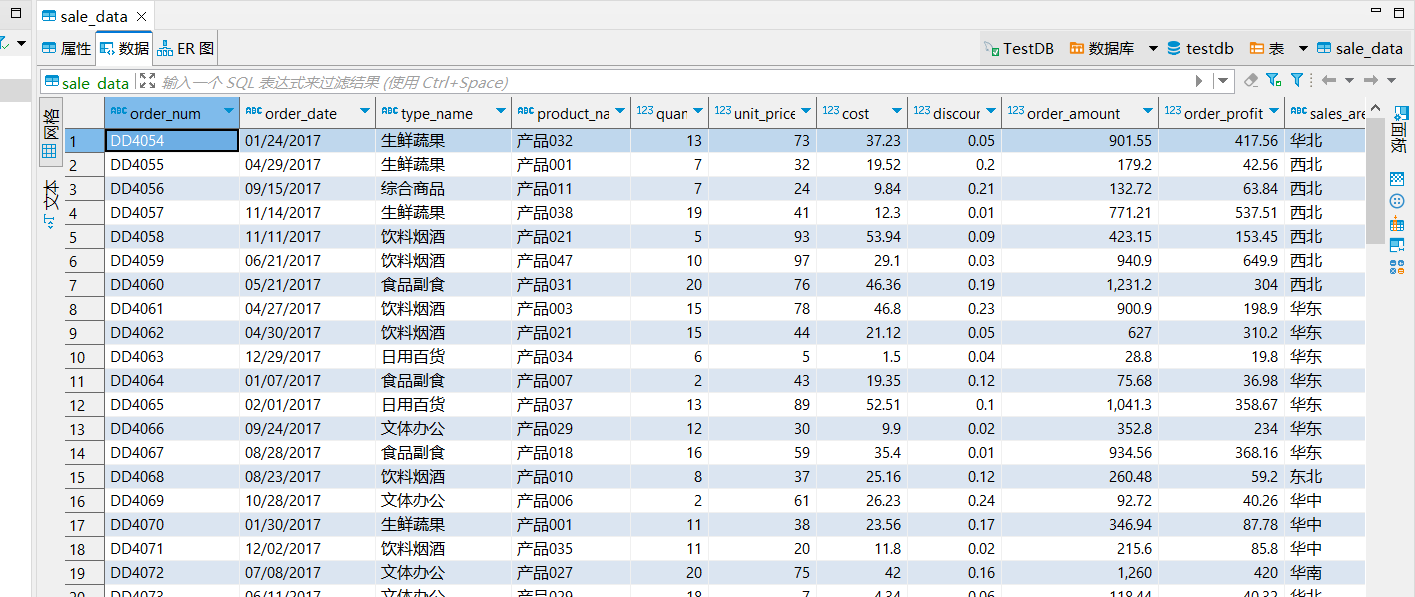Click order amount cell 1,260
The image size is (1415, 597).
tap(1080, 573)
